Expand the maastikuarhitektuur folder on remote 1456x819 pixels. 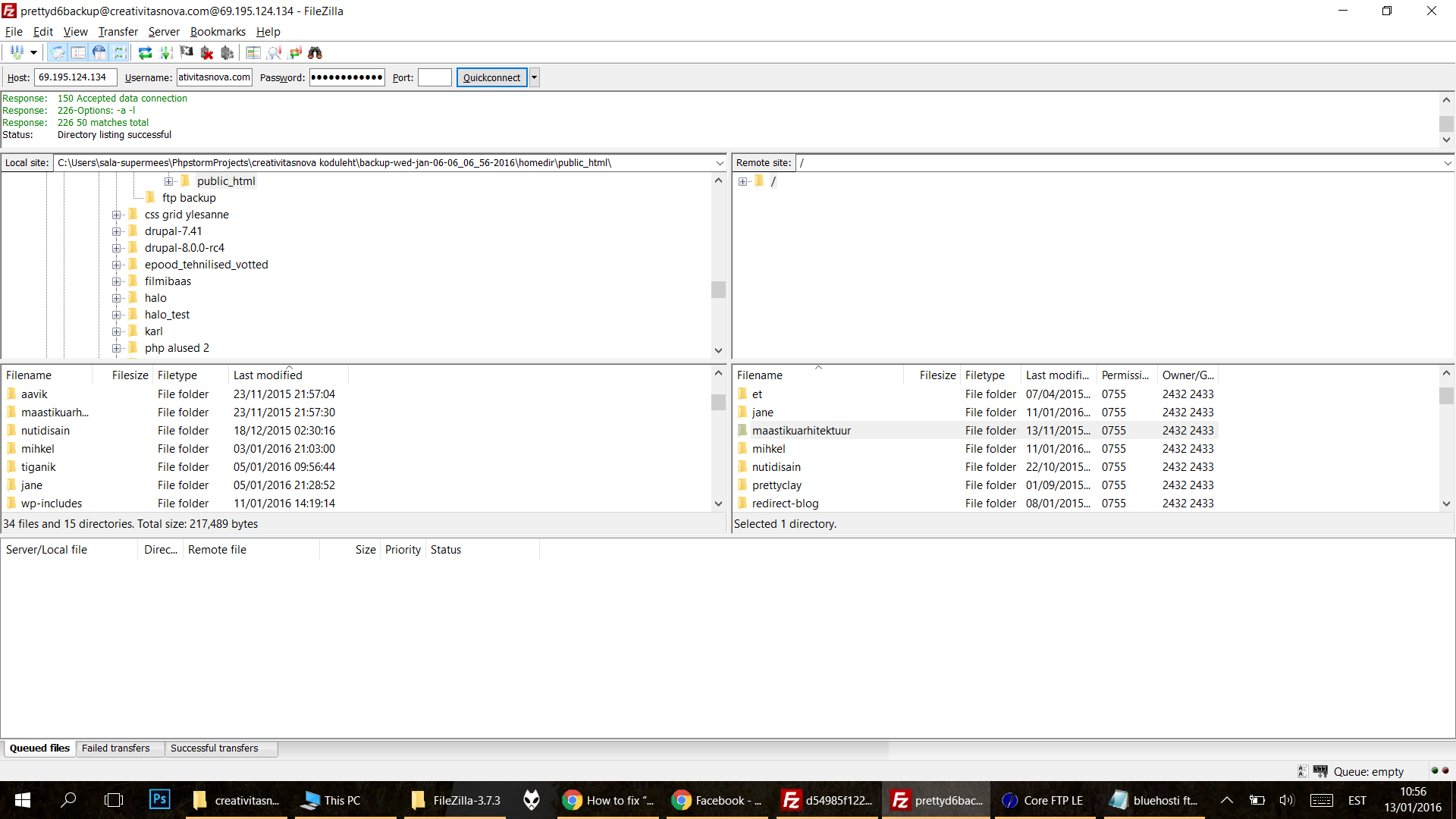[800, 430]
